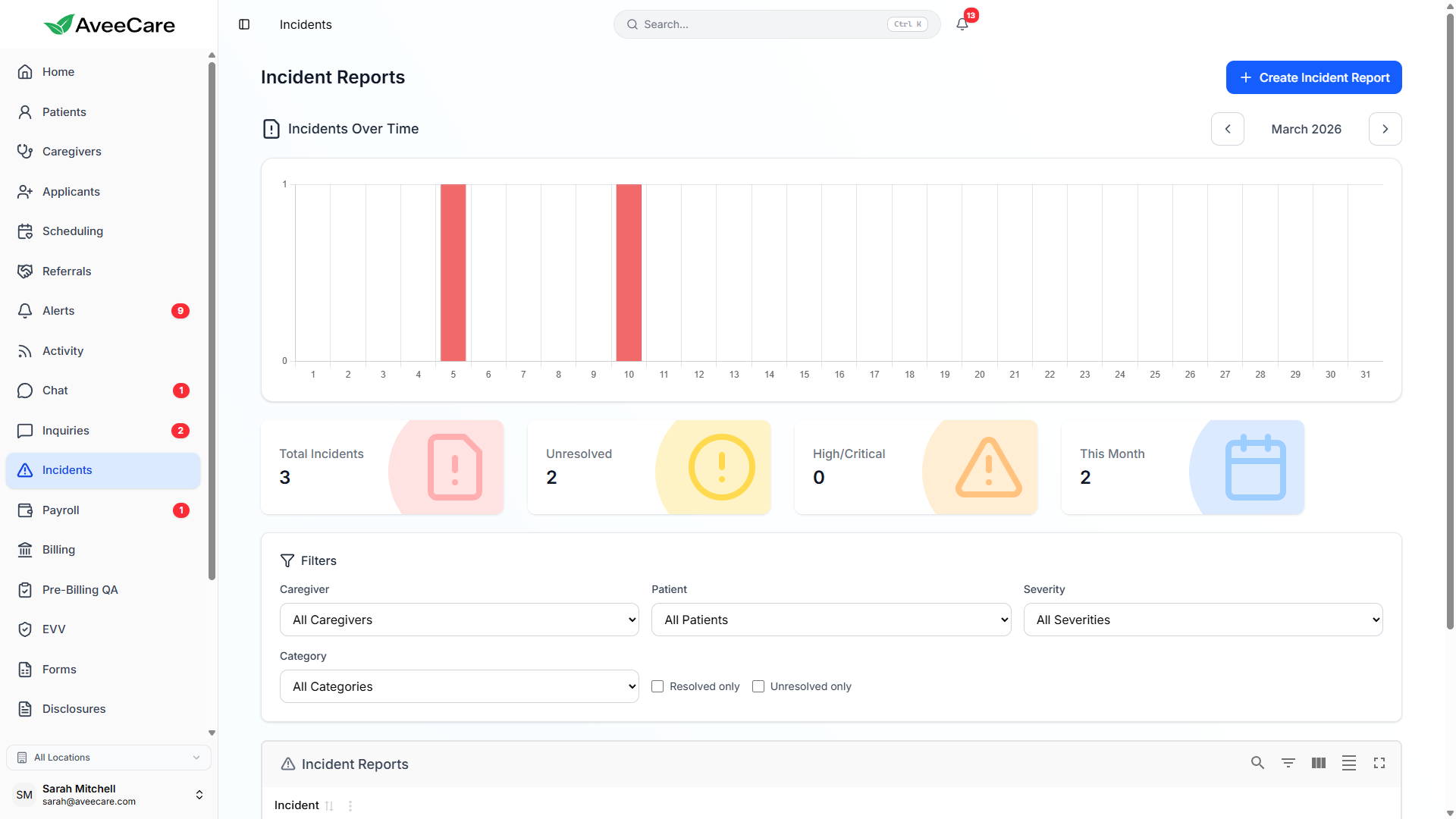Open the Payroll section from the sidebar
Image resolution: width=1456 pixels, height=819 pixels.
pyautogui.click(x=61, y=510)
